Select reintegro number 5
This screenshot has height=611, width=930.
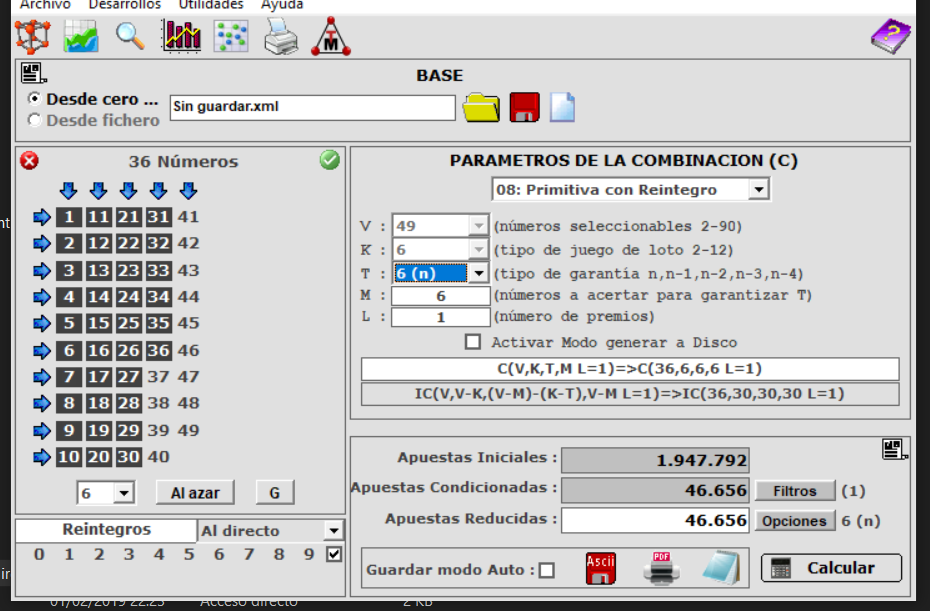189,555
